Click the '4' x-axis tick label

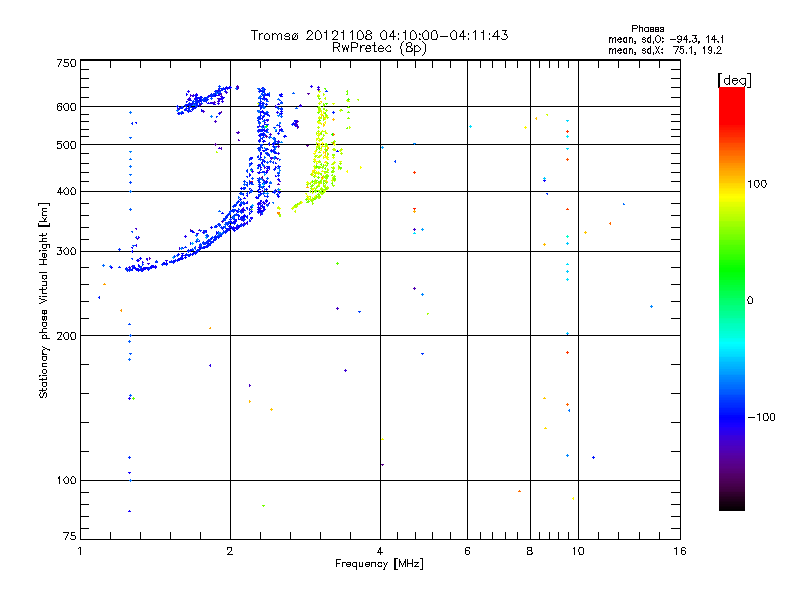point(380,552)
